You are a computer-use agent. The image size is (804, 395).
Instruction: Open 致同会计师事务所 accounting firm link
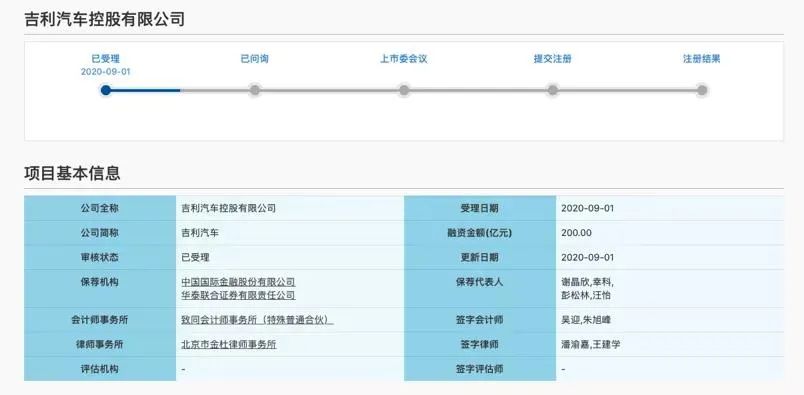coord(257,320)
